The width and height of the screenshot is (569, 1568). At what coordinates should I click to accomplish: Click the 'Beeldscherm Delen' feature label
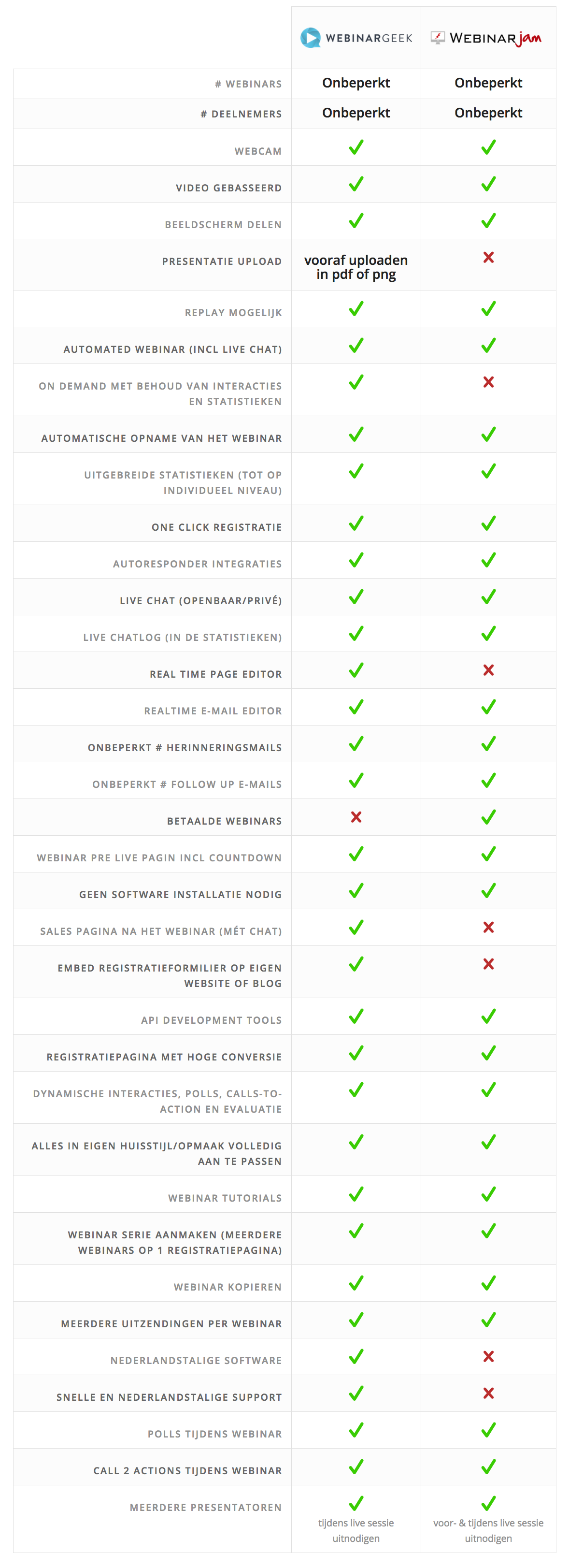(223, 225)
